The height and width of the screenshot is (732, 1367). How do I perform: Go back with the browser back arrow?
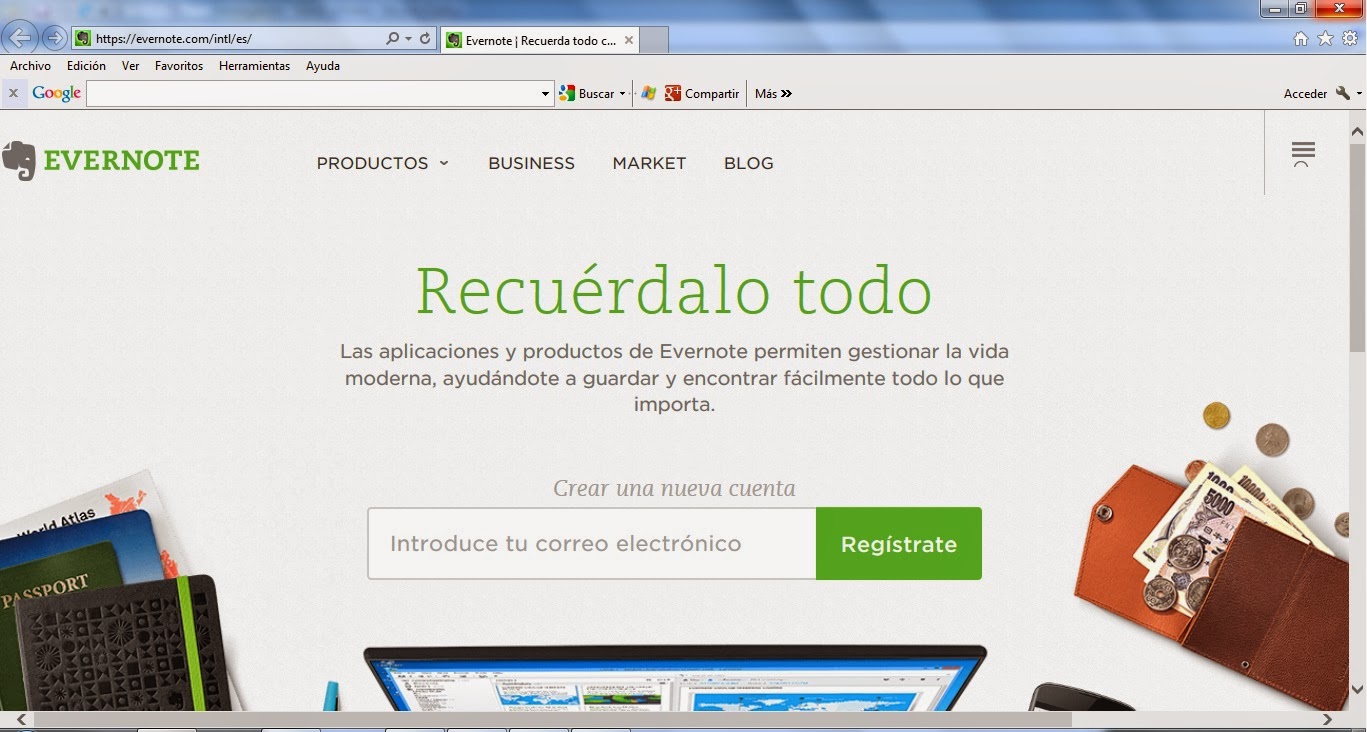click(20, 38)
